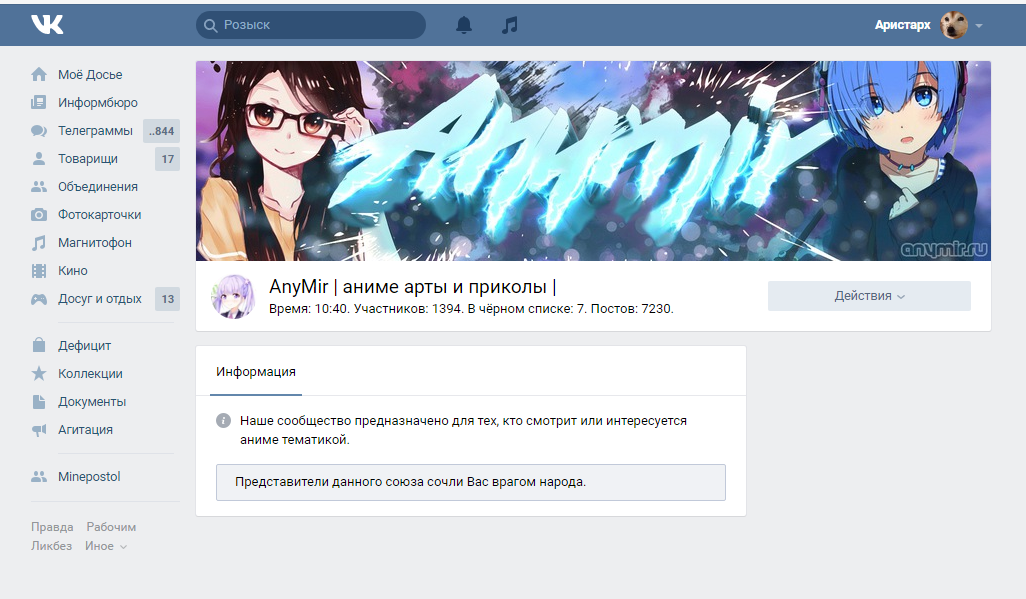Click the stats line starting with Время: 10:40
Screen dimensions: 1026x599
coord(471,308)
